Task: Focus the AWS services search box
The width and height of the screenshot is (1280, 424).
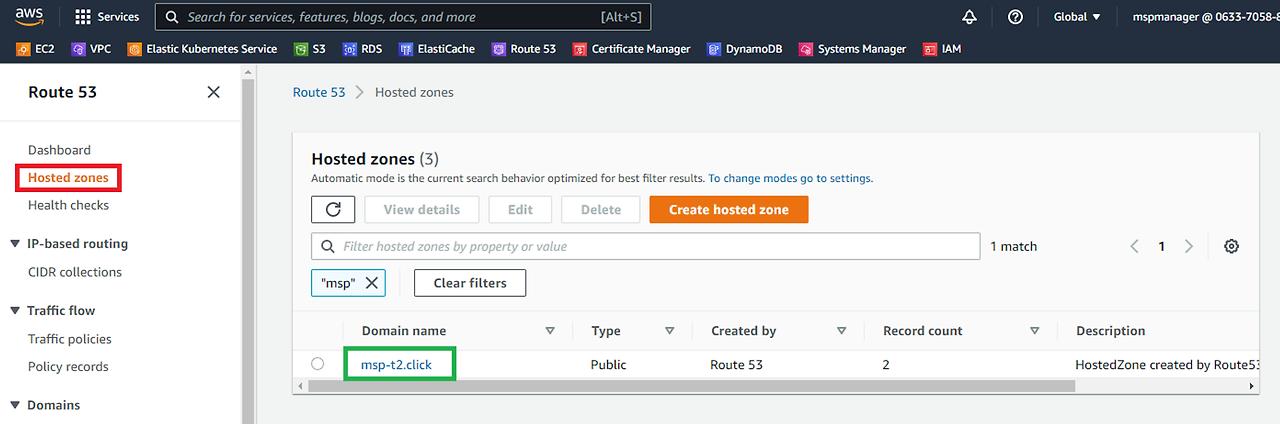Action: point(404,17)
